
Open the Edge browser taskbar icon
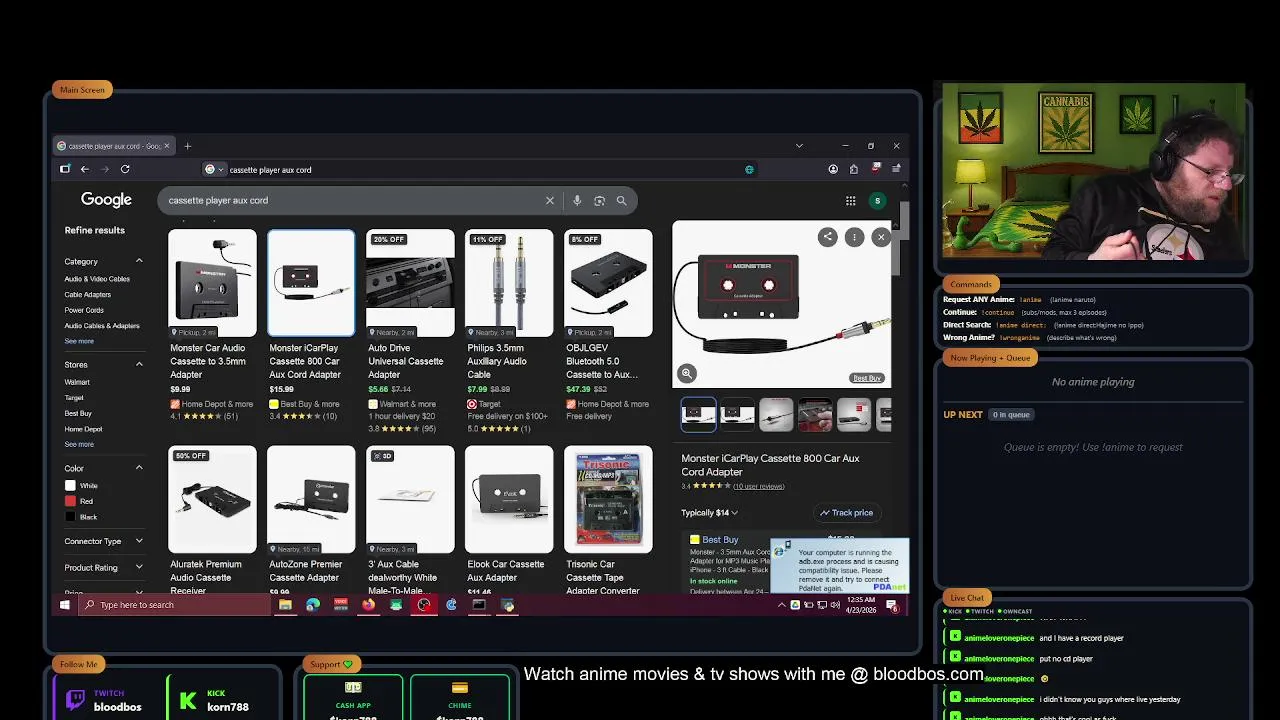(313, 605)
